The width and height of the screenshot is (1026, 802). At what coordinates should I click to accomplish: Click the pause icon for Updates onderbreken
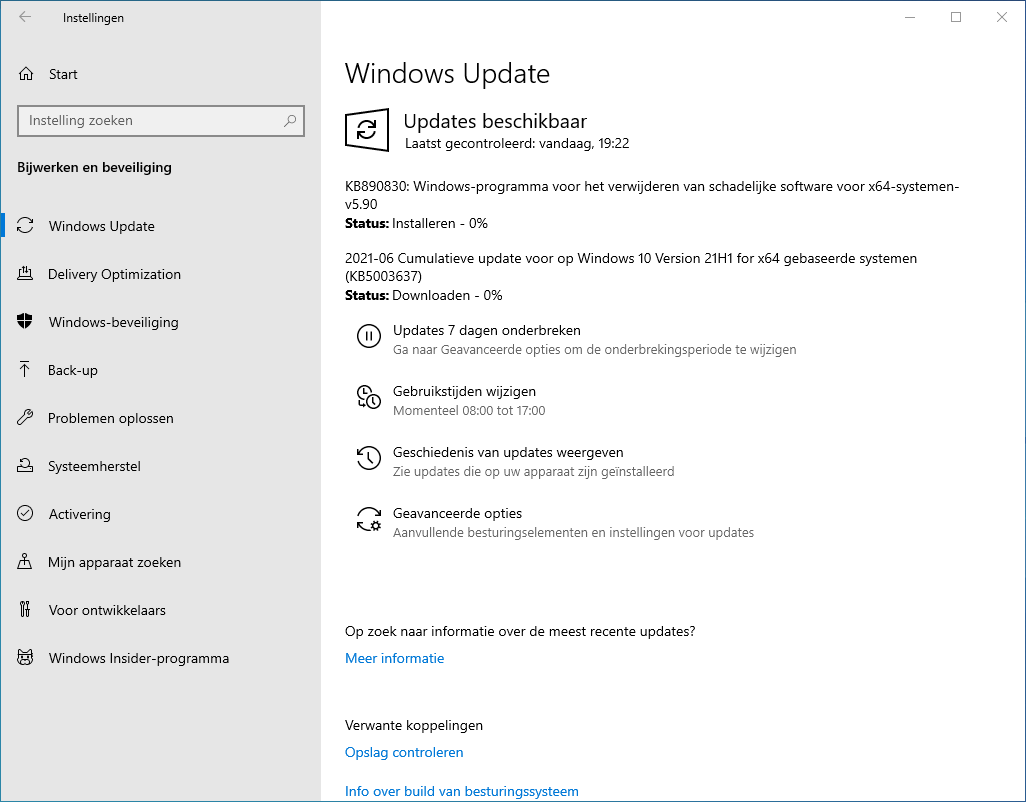click(368, 337)
